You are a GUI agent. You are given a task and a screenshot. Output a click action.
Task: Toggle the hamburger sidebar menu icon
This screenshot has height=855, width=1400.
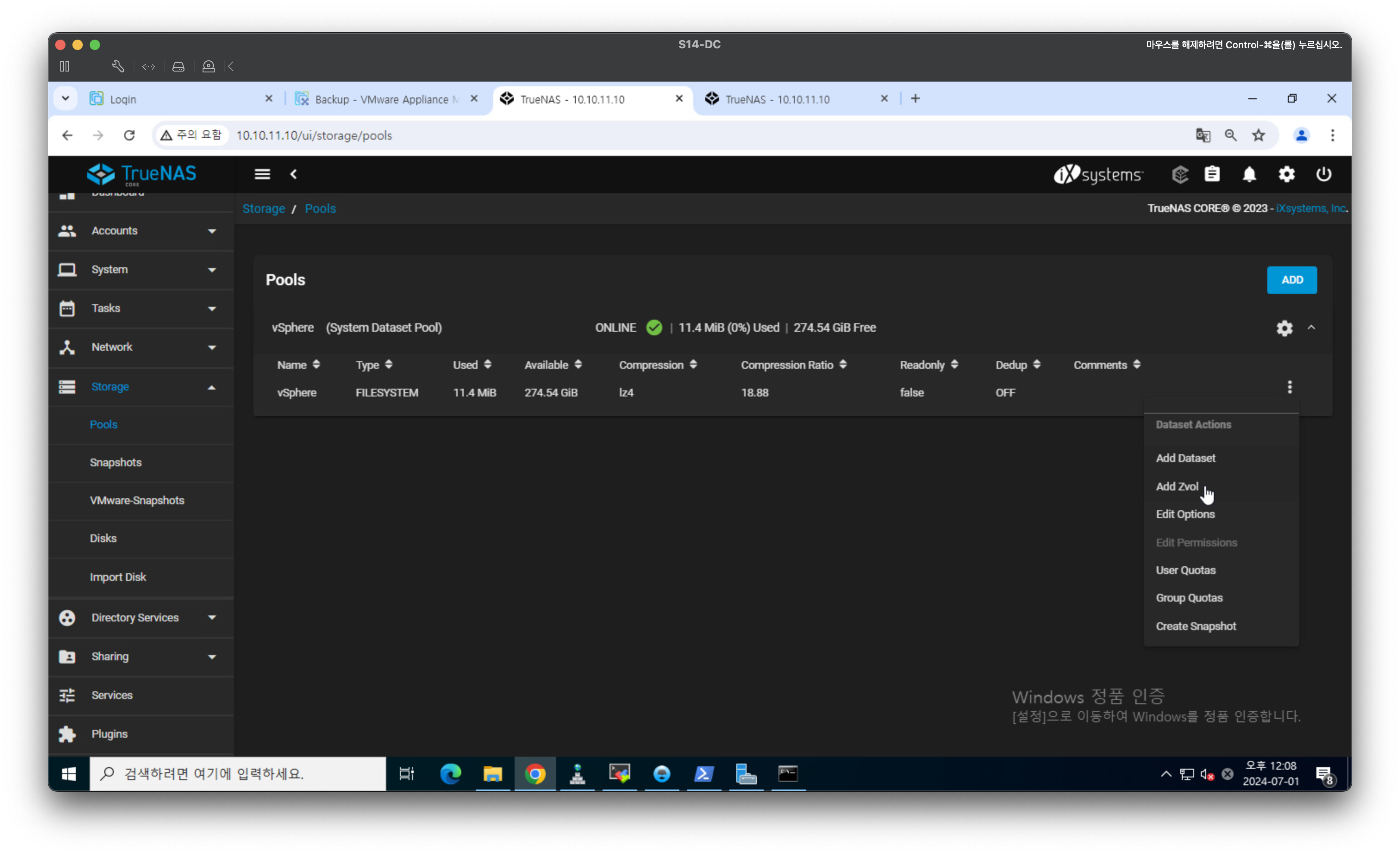pyautogui.click(x=262, y=175)
